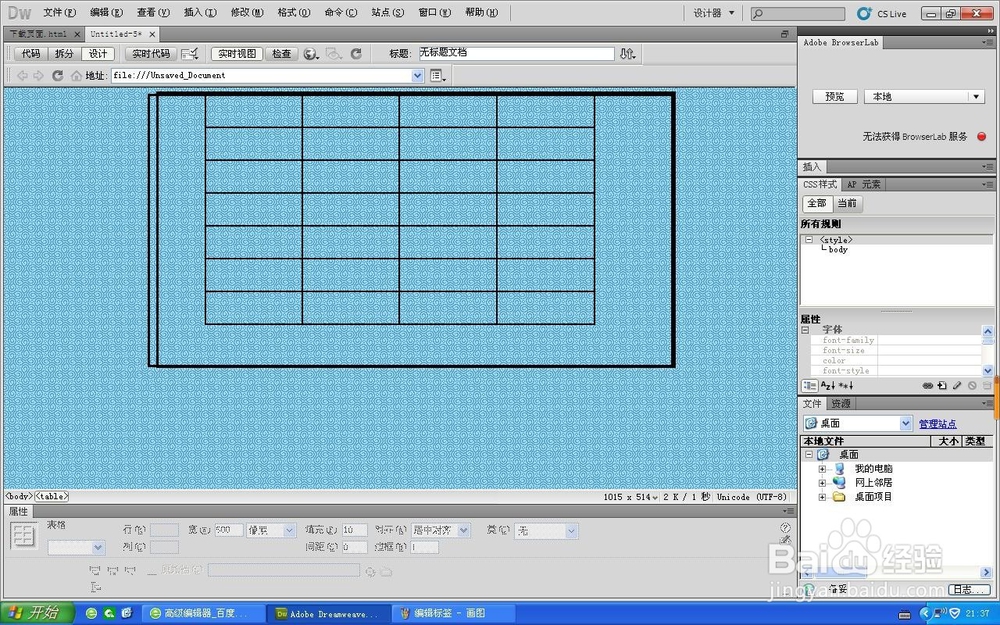Screen dimensions: 1000x625
Task: Open the address bar dropdown
Action: coord(417,75)
